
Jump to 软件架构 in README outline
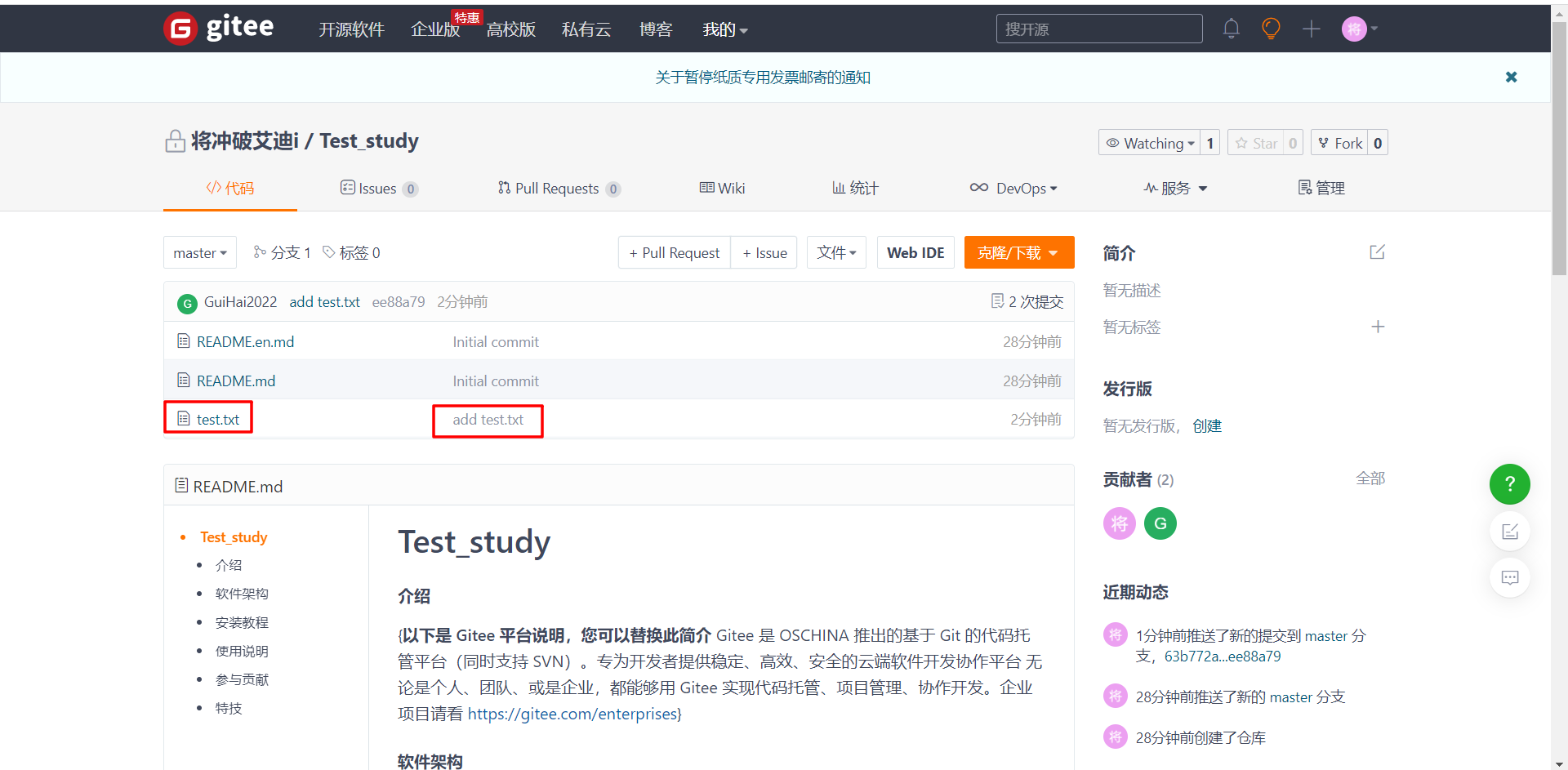242,594
